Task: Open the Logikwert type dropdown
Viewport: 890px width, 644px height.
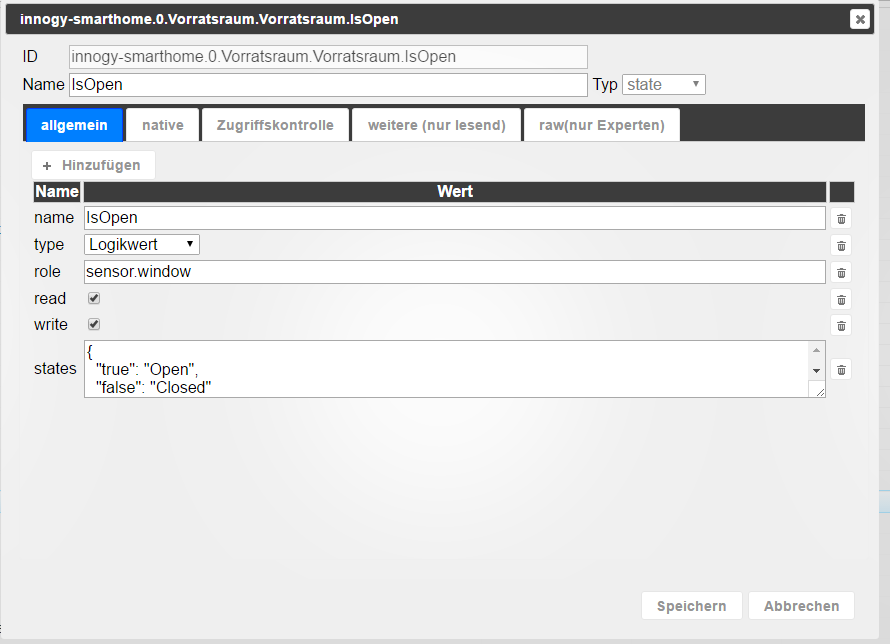Action: [x=142, y=245]
